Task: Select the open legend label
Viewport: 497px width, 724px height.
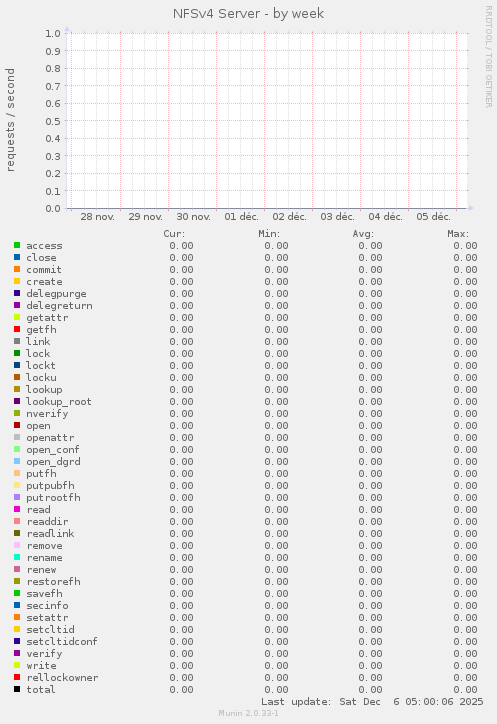Action: click(x=38, y=426)
